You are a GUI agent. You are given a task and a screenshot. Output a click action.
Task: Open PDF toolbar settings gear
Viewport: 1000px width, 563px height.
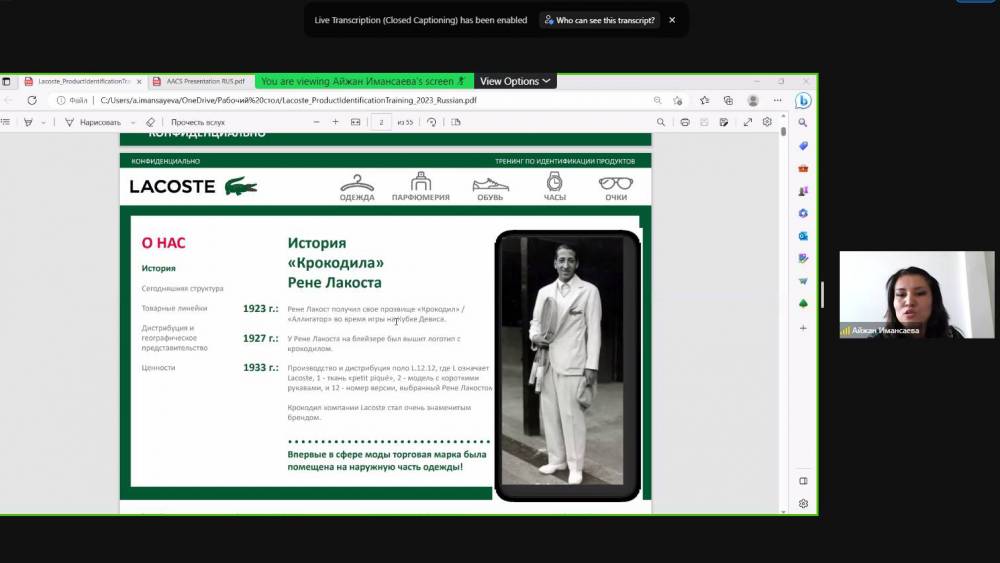coord(767,122)
